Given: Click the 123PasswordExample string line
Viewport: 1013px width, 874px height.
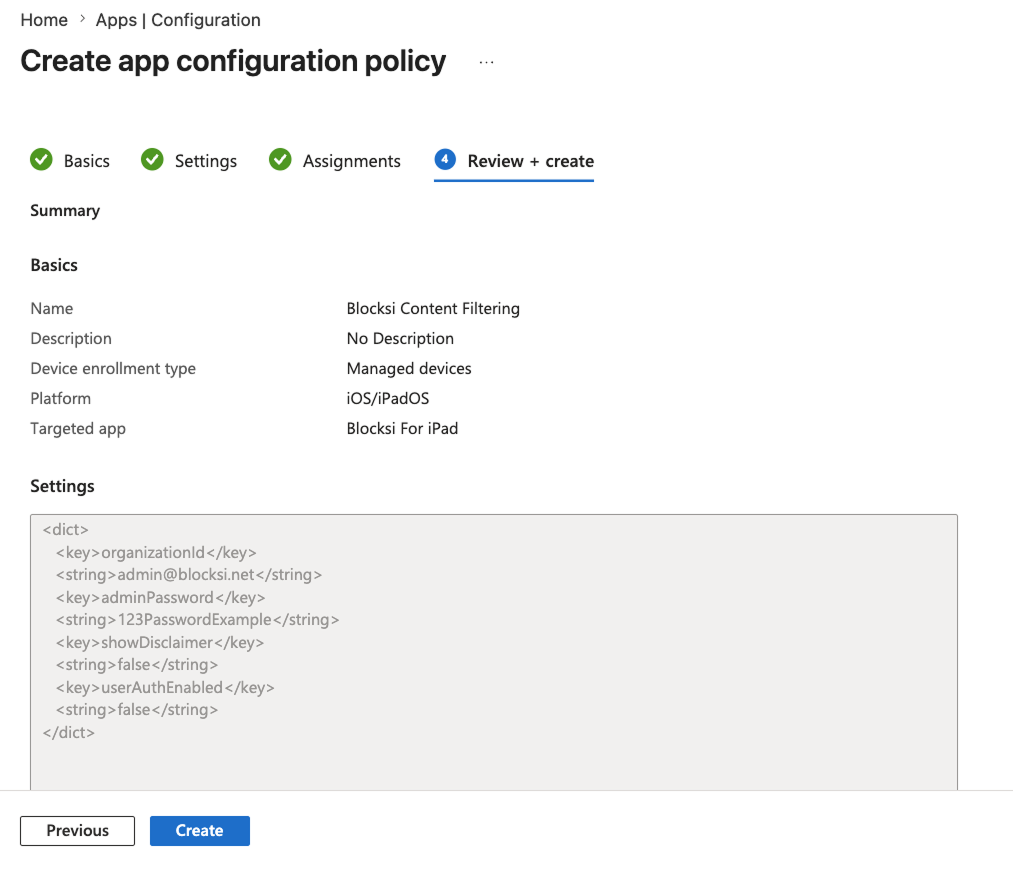Looking at the screenshot, I should tap(197, 619).
